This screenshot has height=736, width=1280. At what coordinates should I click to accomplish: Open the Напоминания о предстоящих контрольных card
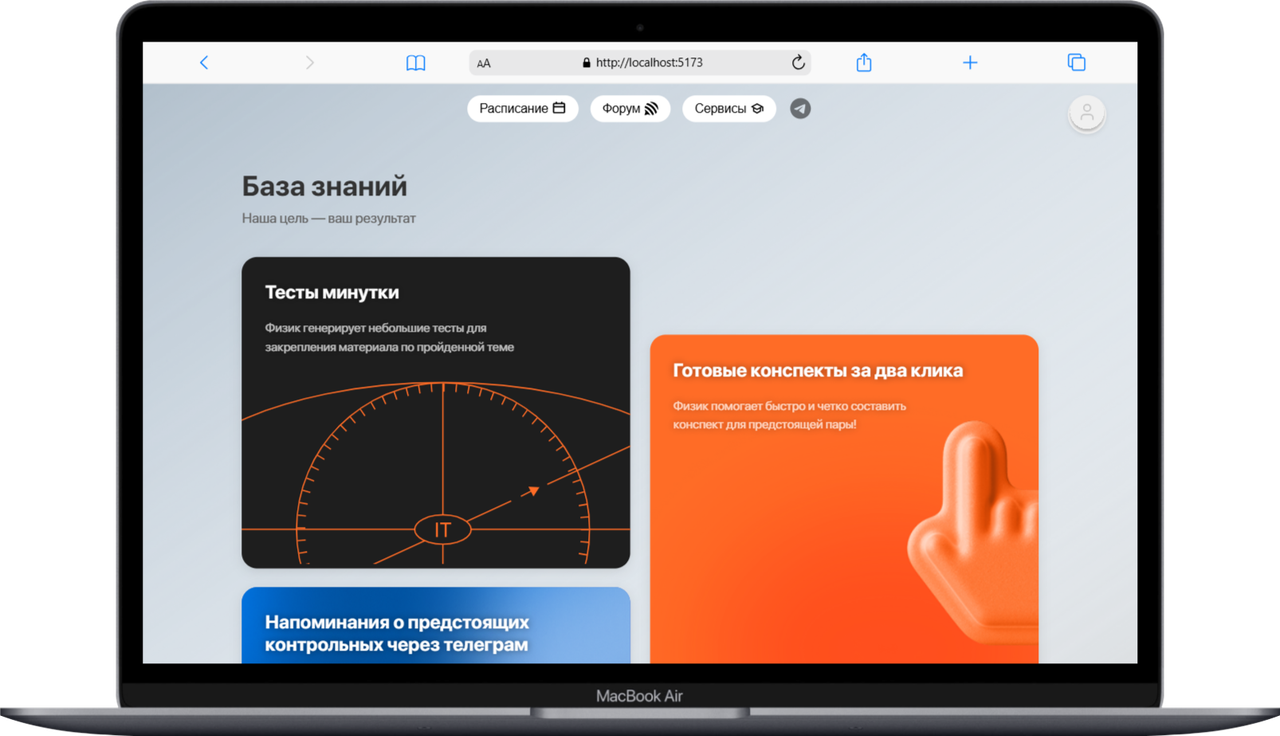pos(436,625)
